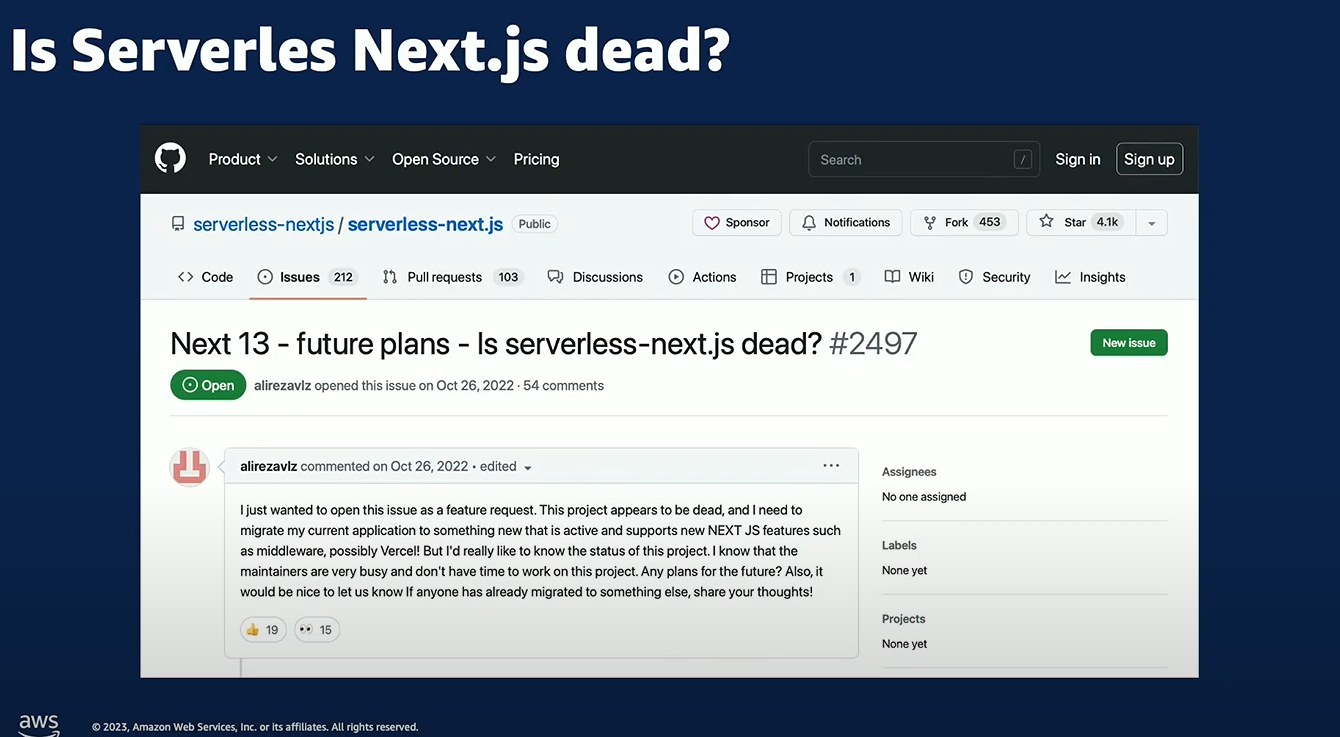Viewport: 1340px width, 737px height.
Task: Expand the Solutions dropdown menu
Action: (335, 159)
